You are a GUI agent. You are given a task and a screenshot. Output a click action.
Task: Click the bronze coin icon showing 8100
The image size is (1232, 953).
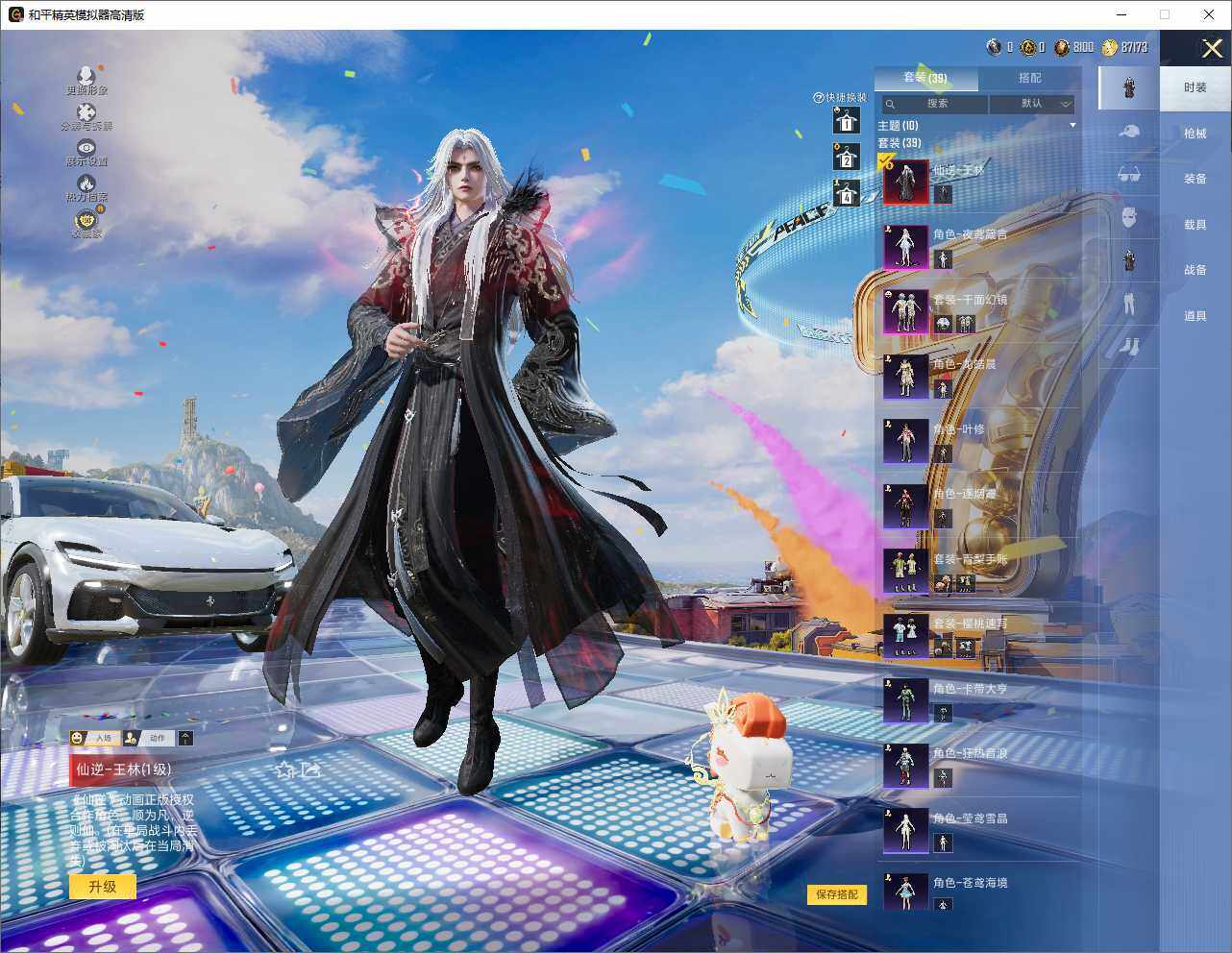pyautogui.click(x=1062, y=47)
